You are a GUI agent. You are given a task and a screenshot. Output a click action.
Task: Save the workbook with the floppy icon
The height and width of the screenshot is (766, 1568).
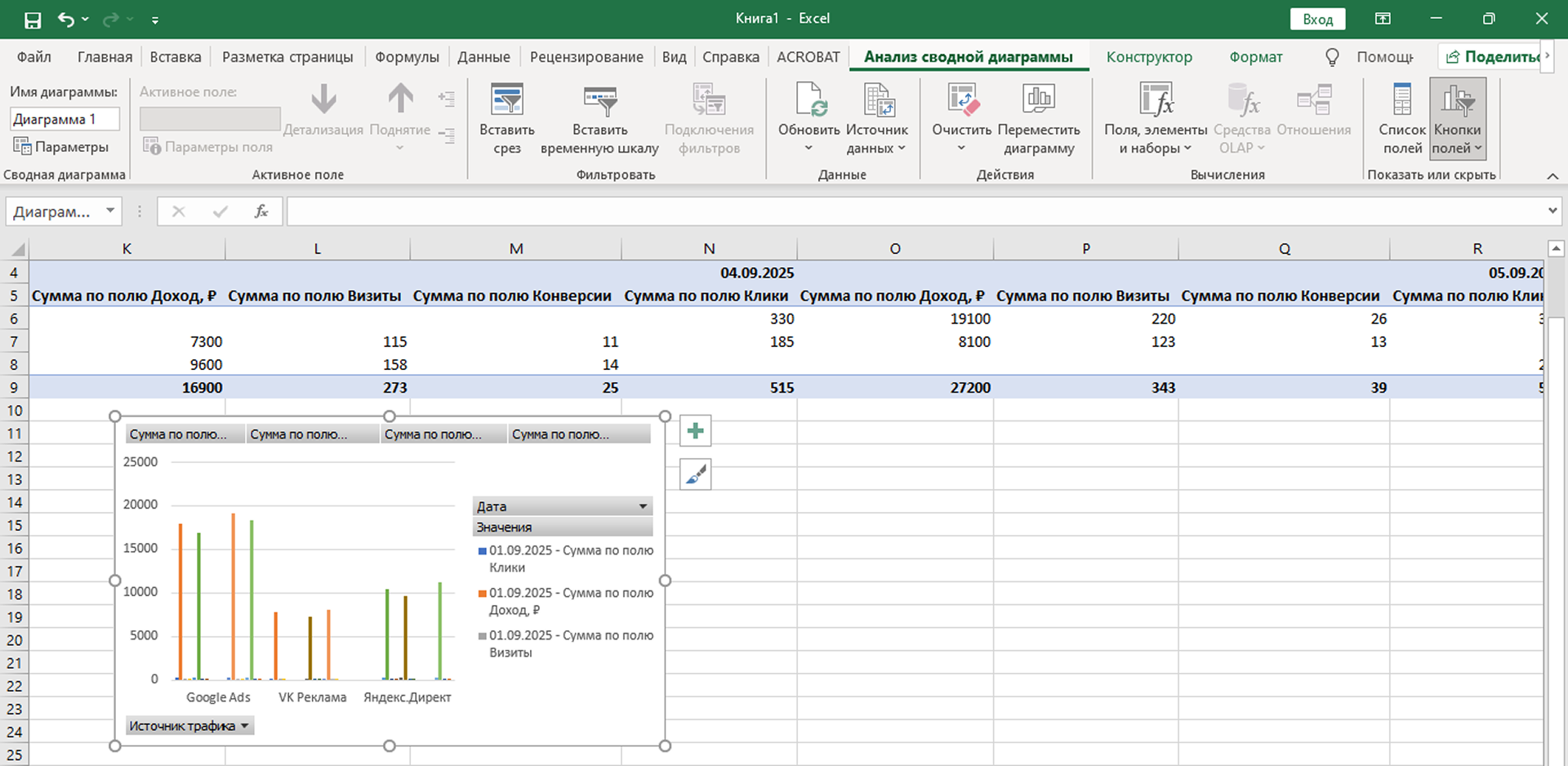[33, 20]
